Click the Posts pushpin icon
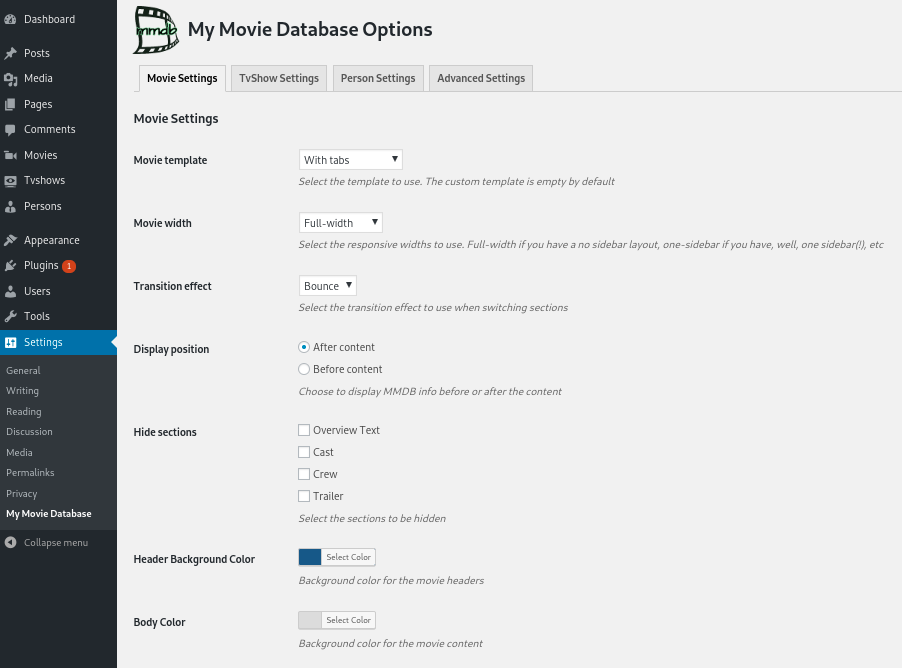The image size is (902, 668). tap(10, 53)
